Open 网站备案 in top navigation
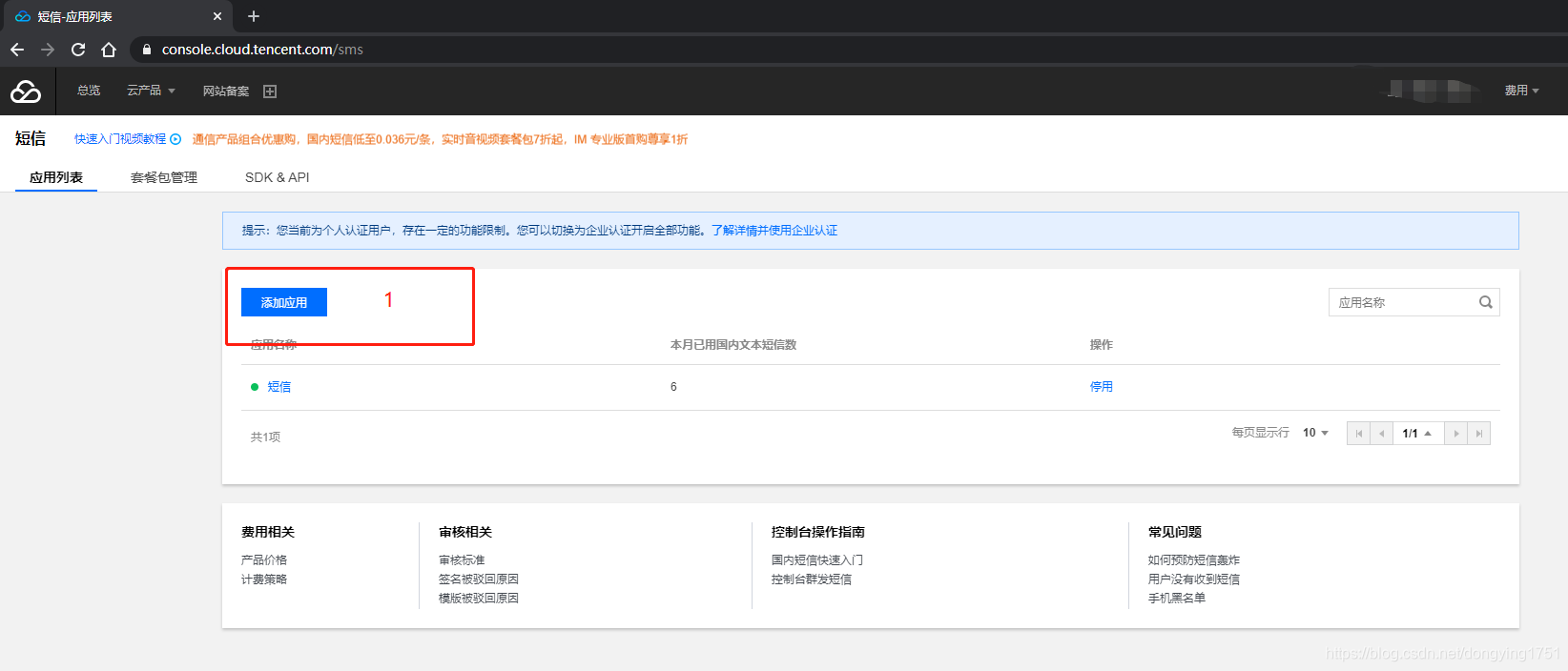This screenshot has height=671, width=1568. point(226,91)
